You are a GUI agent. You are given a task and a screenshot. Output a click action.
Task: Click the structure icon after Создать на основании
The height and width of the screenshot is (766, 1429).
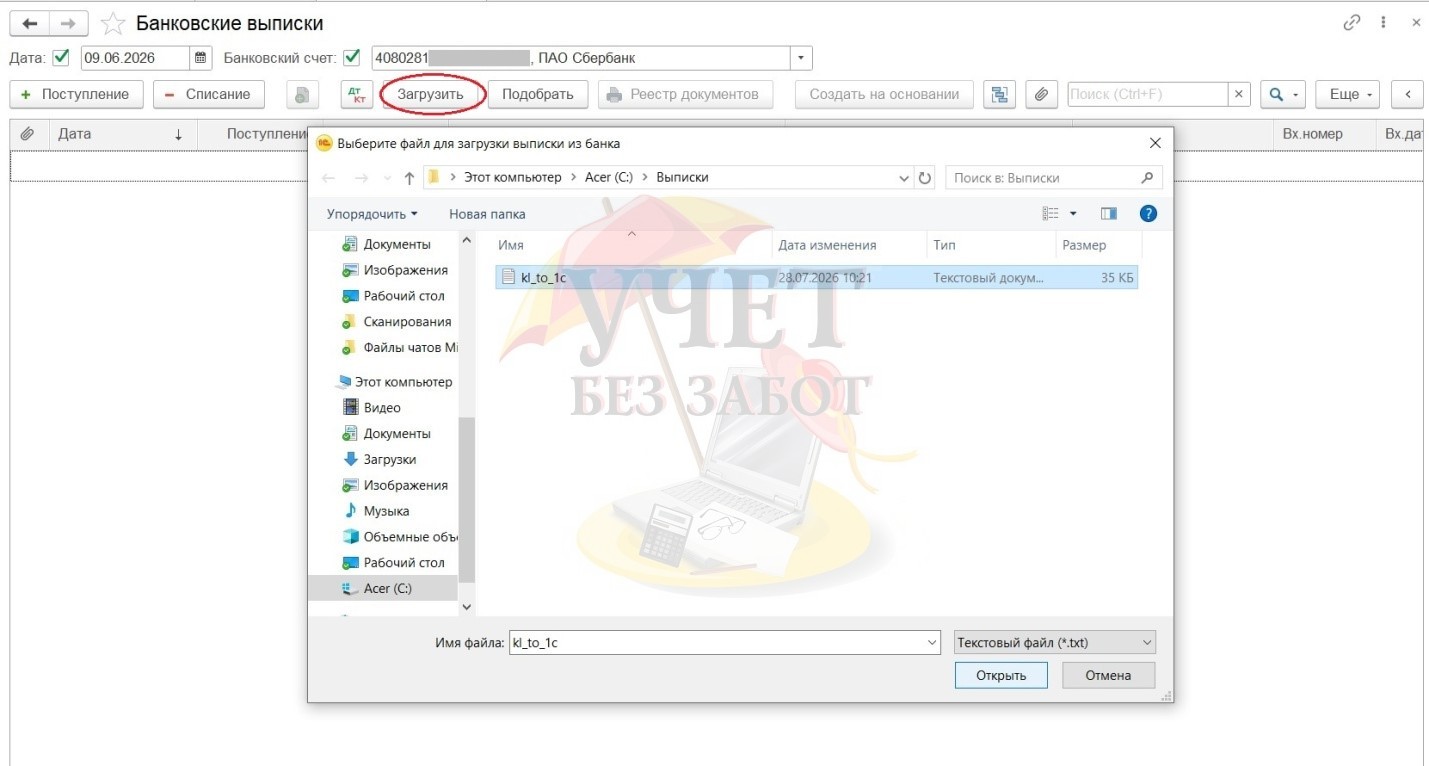click(x=999, y=94)
